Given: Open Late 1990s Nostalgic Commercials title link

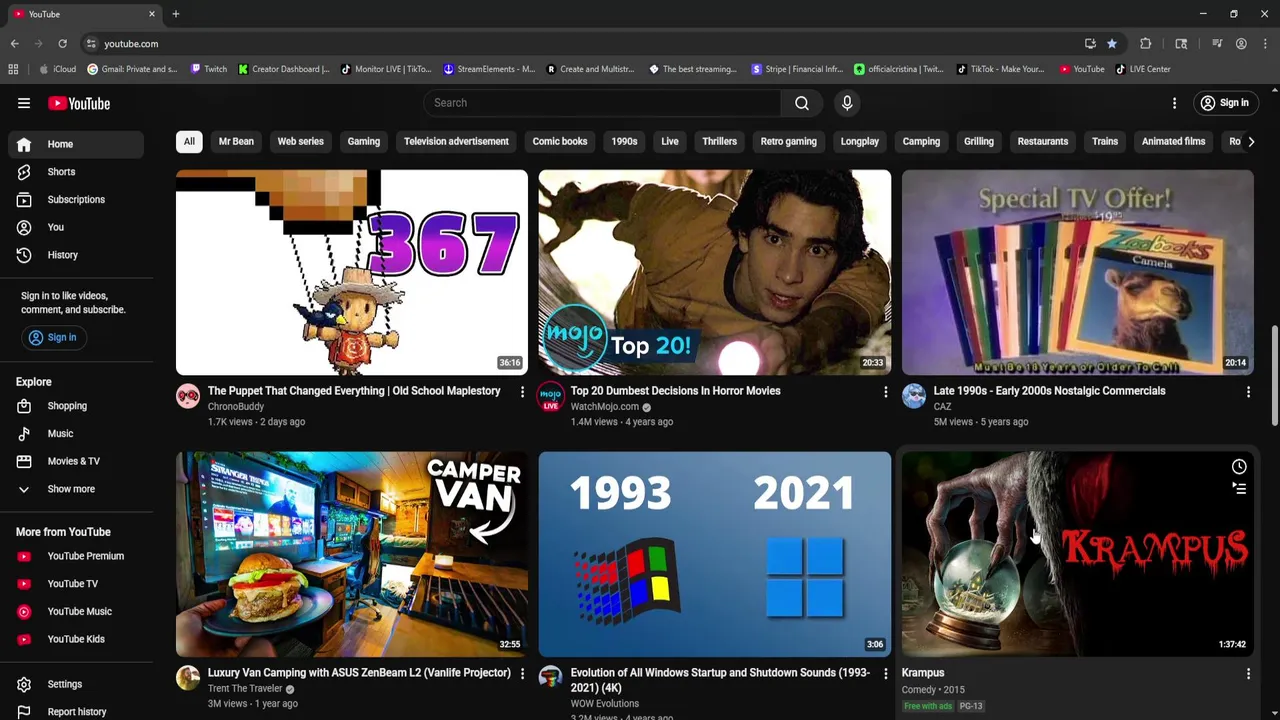Looking at the screenshot, I should pos(1049,391).
